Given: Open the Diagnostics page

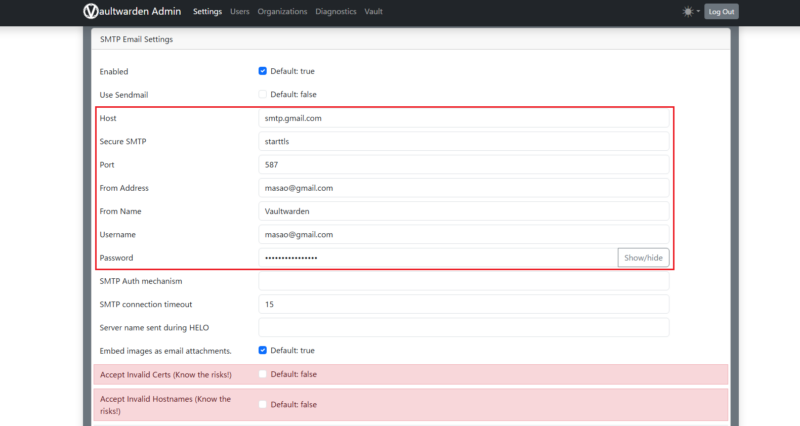Looking at the screenshot, I should (x=336, y=11).
